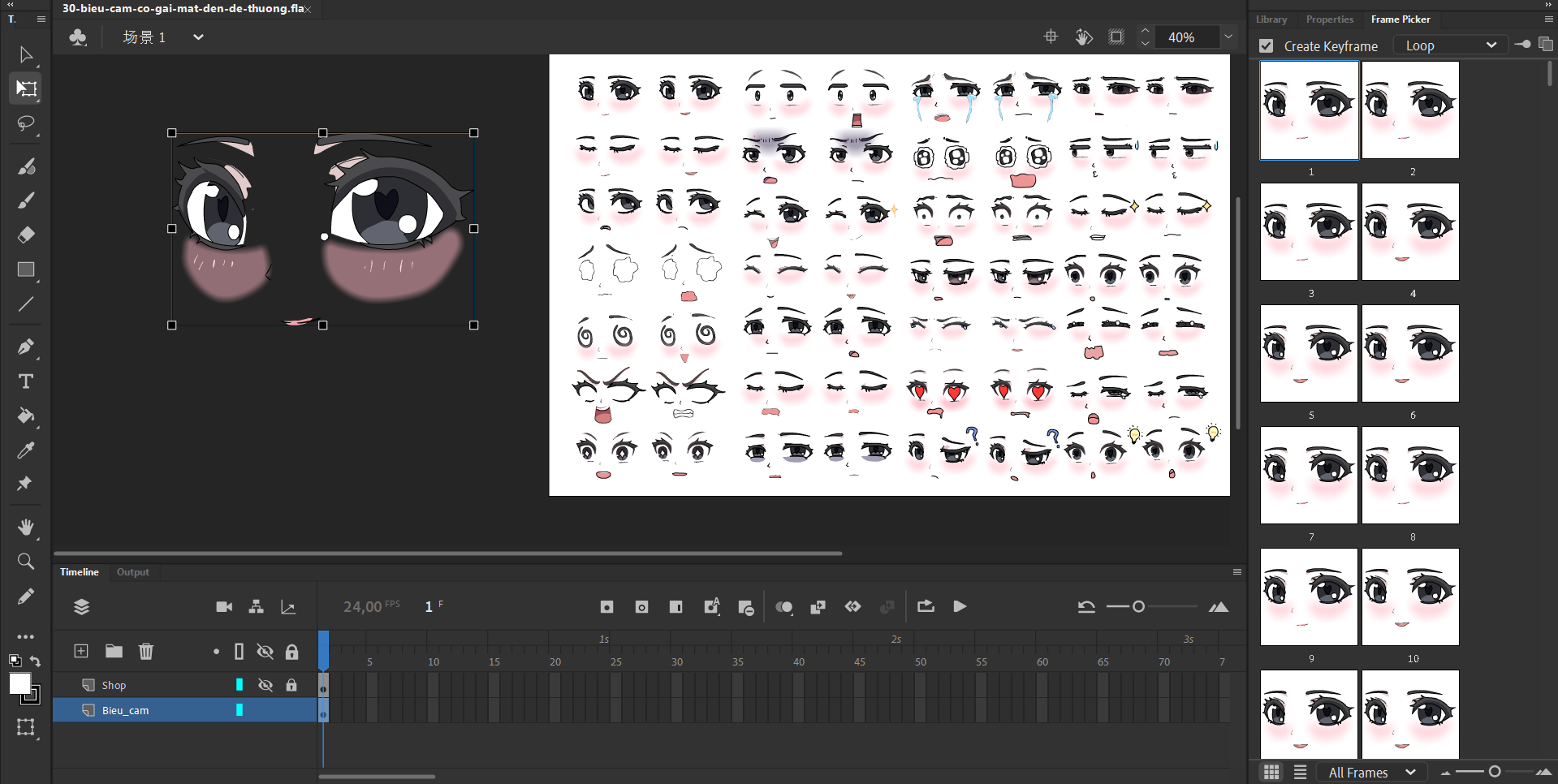Play the timeline animation
Image resolution: width=1558 pixels, height=784 pixels.
tap(960, 607)
